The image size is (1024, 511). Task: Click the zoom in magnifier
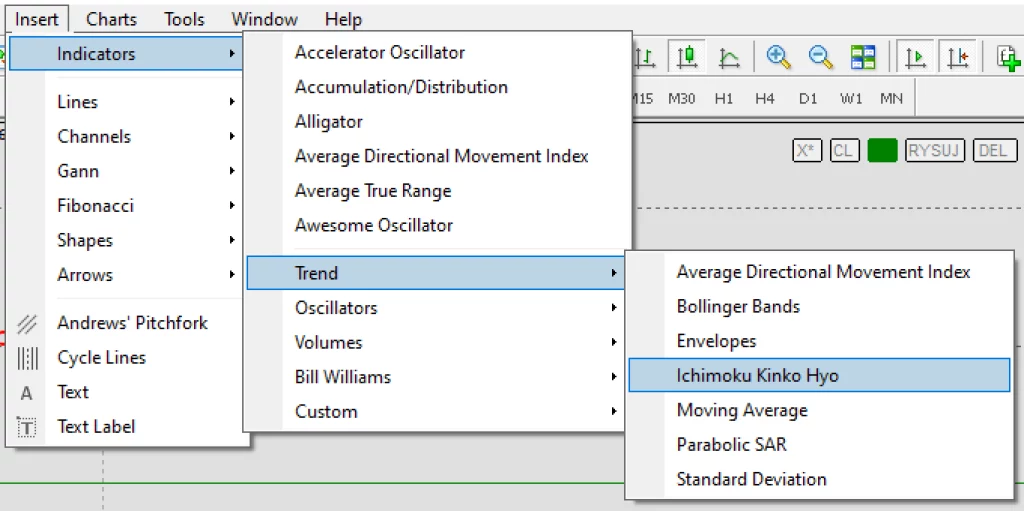pyautogui.click(x=779, y=57)
